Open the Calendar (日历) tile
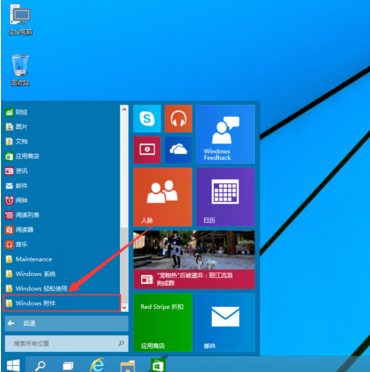 pos(225,197)
